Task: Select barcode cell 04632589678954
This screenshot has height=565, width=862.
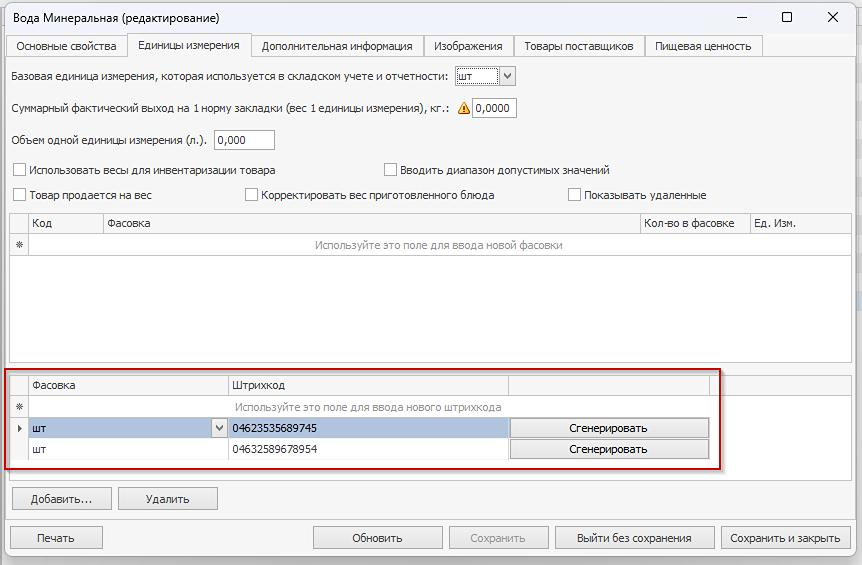Action: point(368,450)
